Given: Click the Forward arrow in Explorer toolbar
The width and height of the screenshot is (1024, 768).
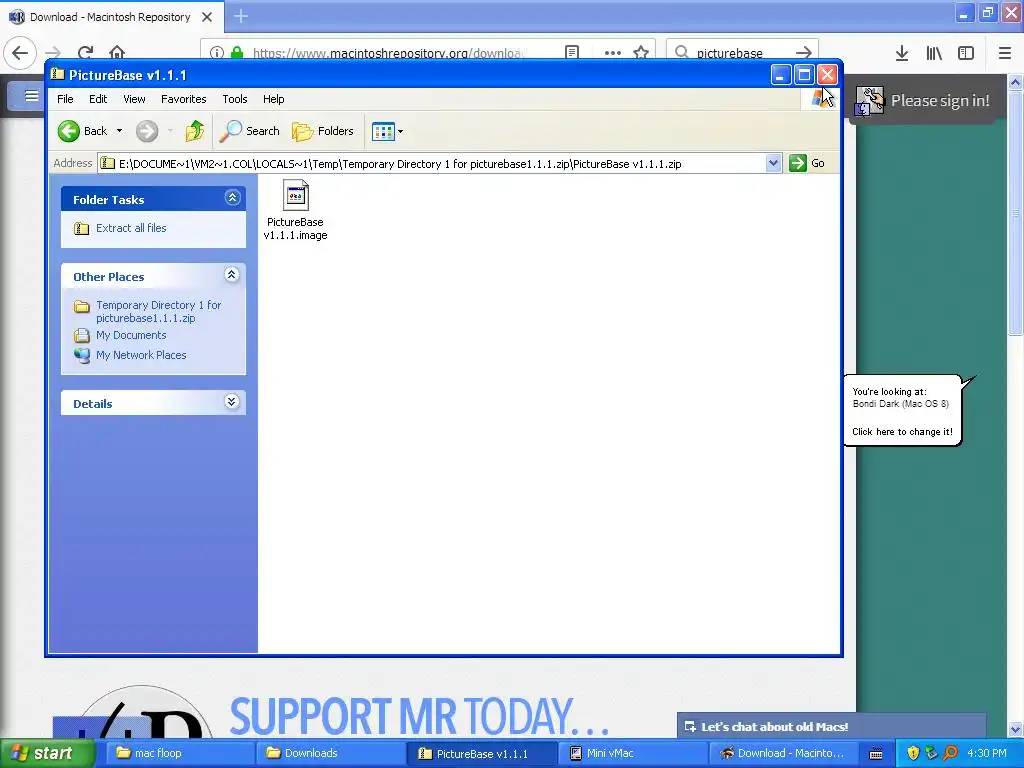Looking at the screenshot, I should click(147, 131).
